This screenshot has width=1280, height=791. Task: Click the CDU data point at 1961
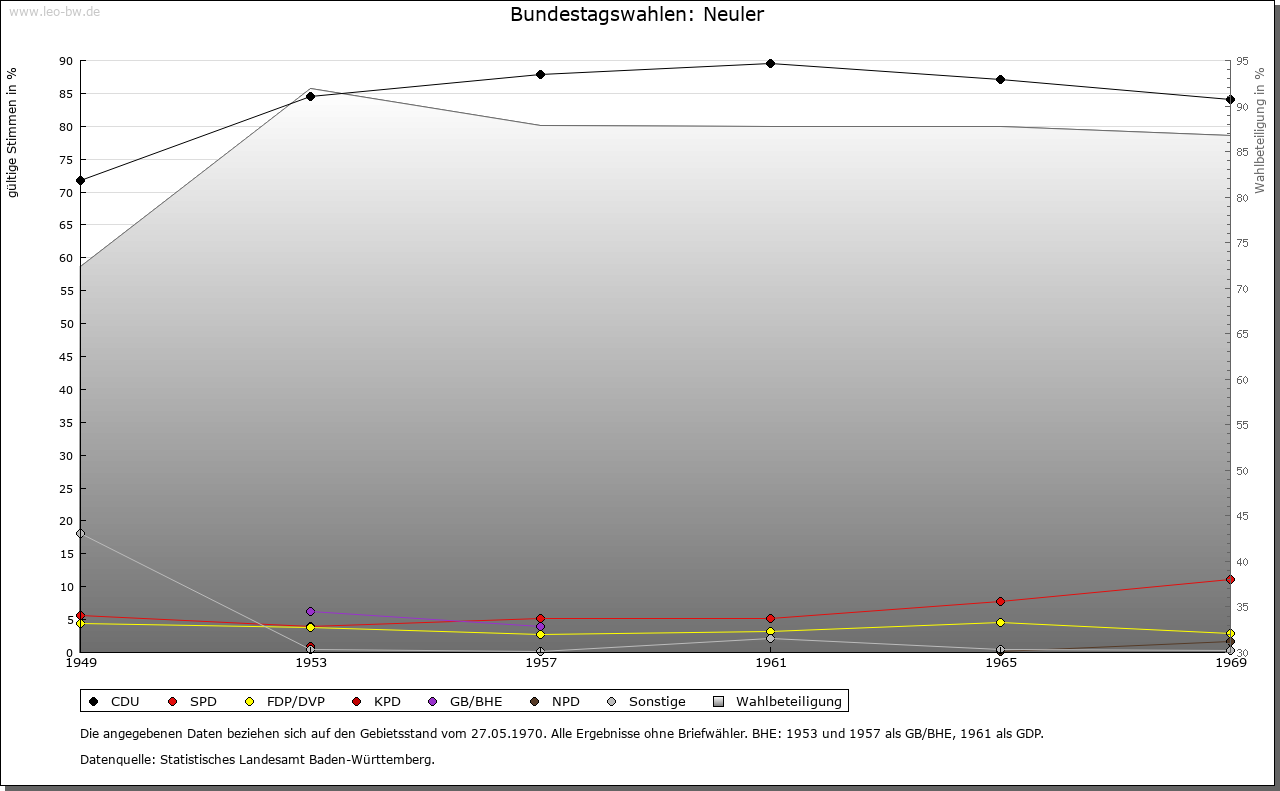[x=770, y=64]
